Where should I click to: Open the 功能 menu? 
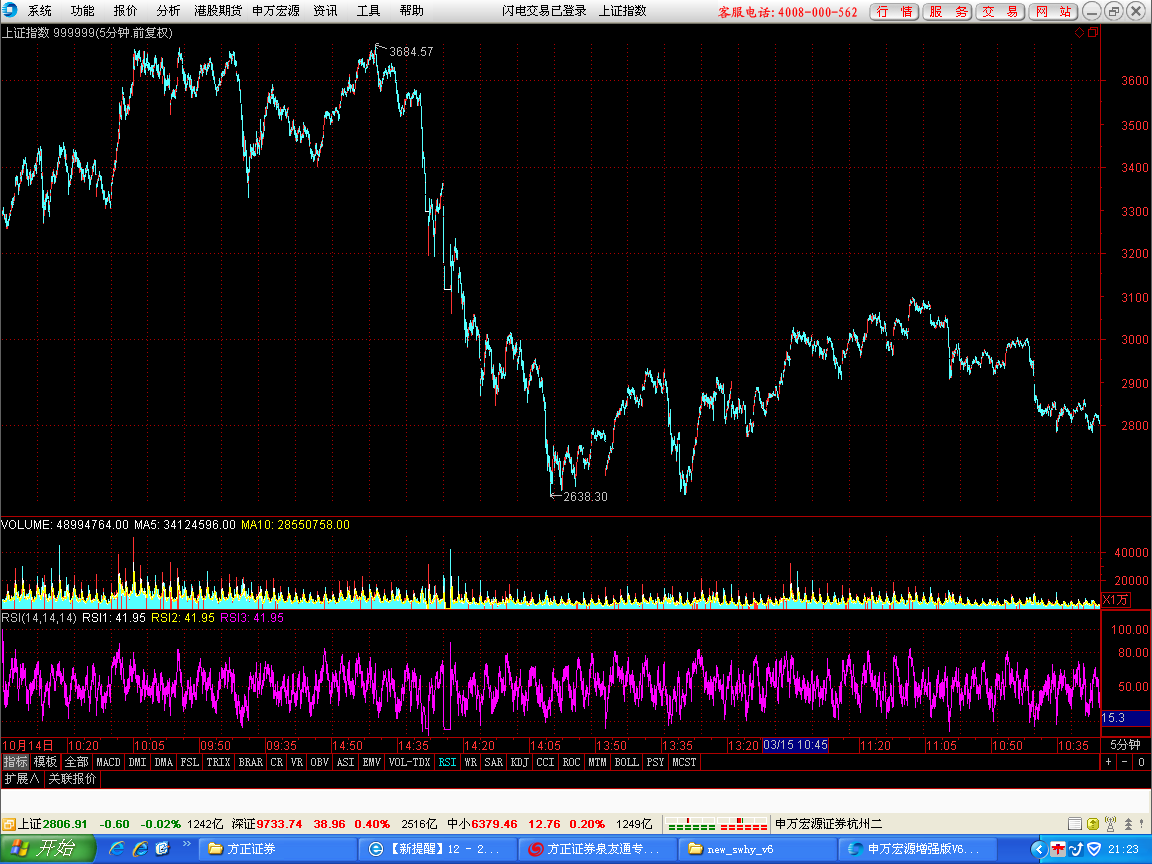tap(82, 11)
